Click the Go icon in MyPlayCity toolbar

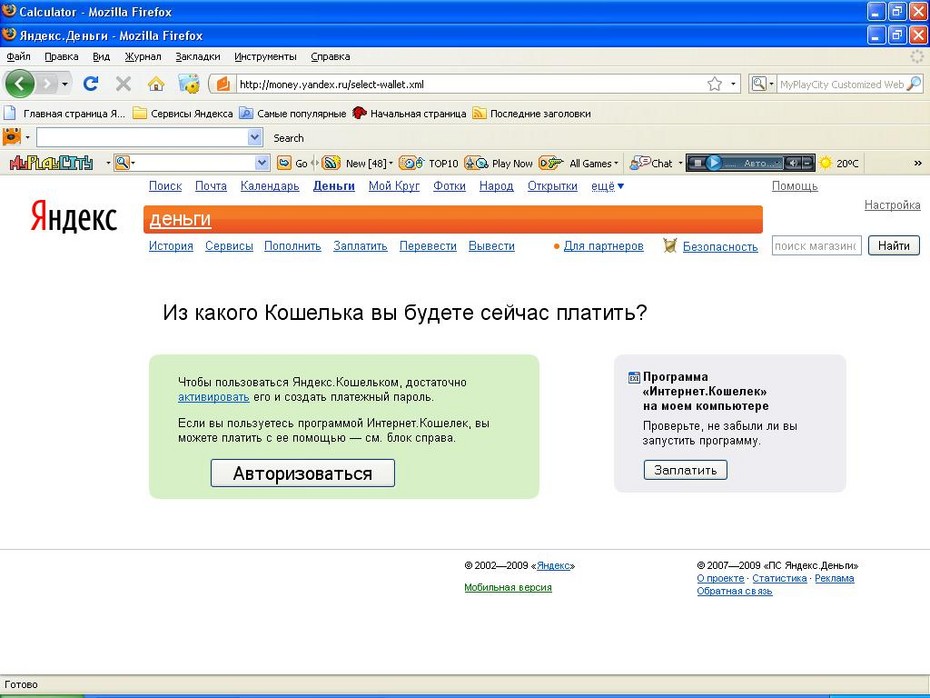285,163
